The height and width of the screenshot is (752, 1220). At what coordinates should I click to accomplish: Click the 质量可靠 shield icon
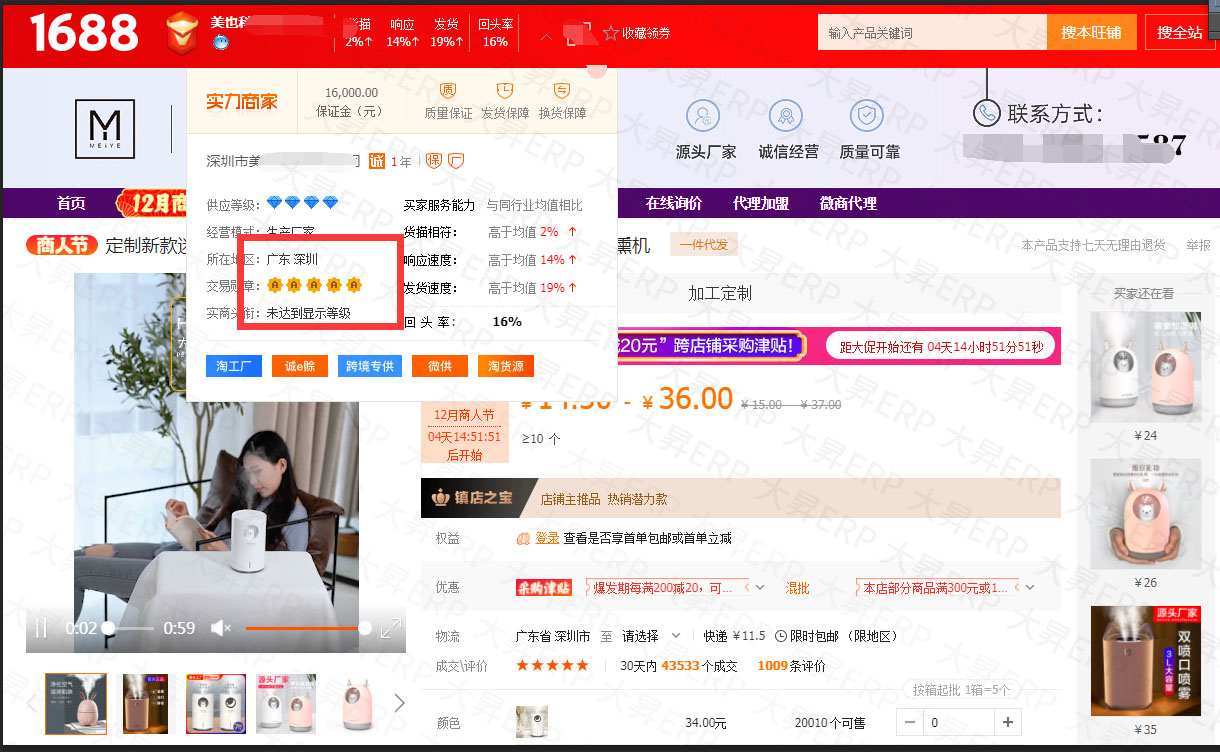[x=867, y=116]
